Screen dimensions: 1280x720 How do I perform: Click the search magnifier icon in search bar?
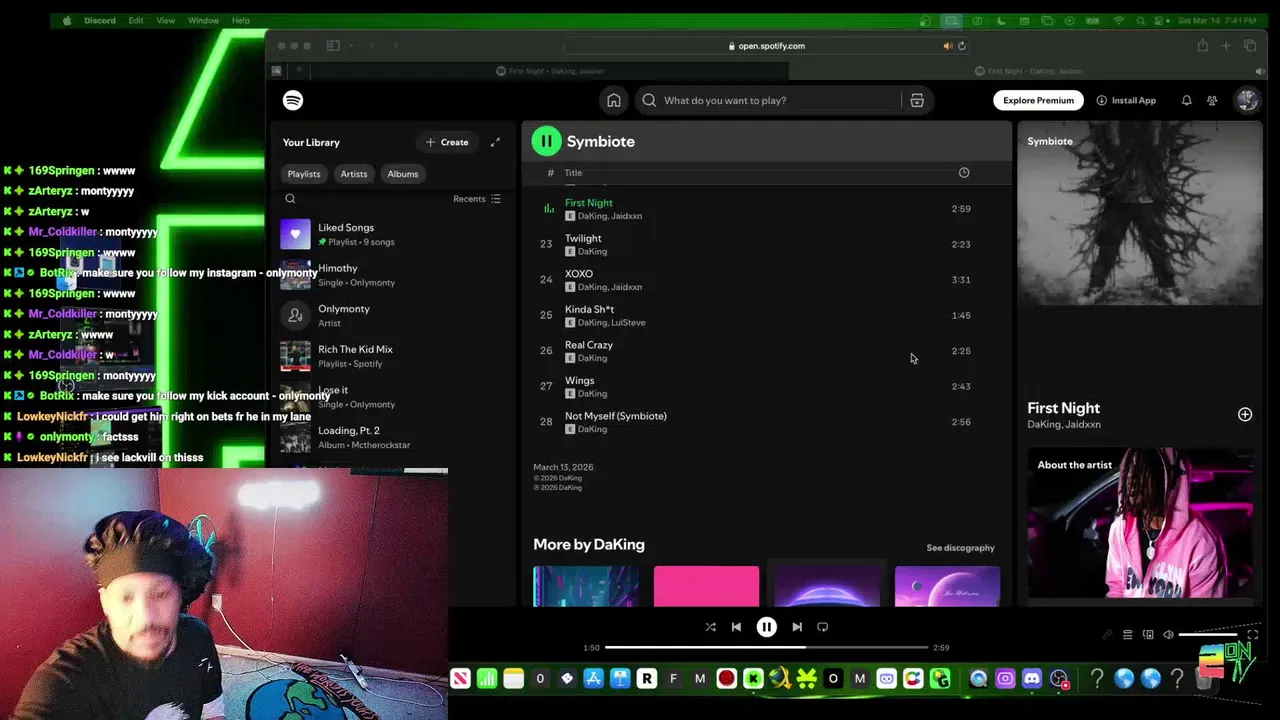(x=649, y=100)
